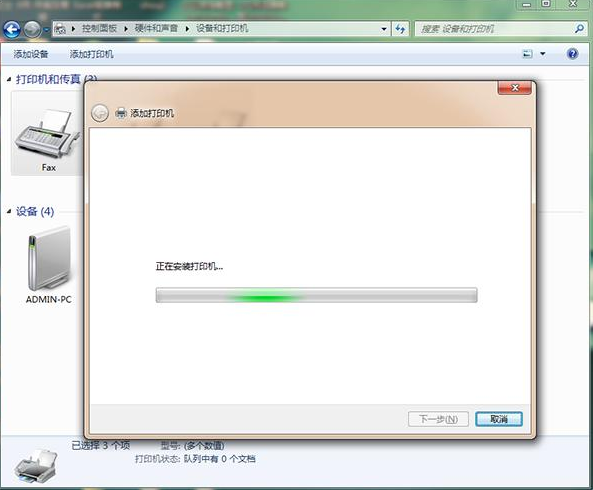This screenshot has height=490, width=593.
Task: Click the address bar location icon
Action: pos(60,29)
